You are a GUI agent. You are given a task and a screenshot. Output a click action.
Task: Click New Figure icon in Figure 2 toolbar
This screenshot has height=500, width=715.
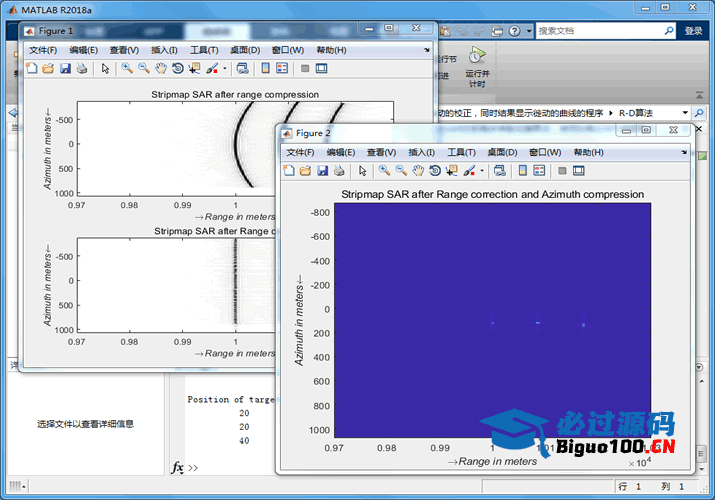click(289, 171)
